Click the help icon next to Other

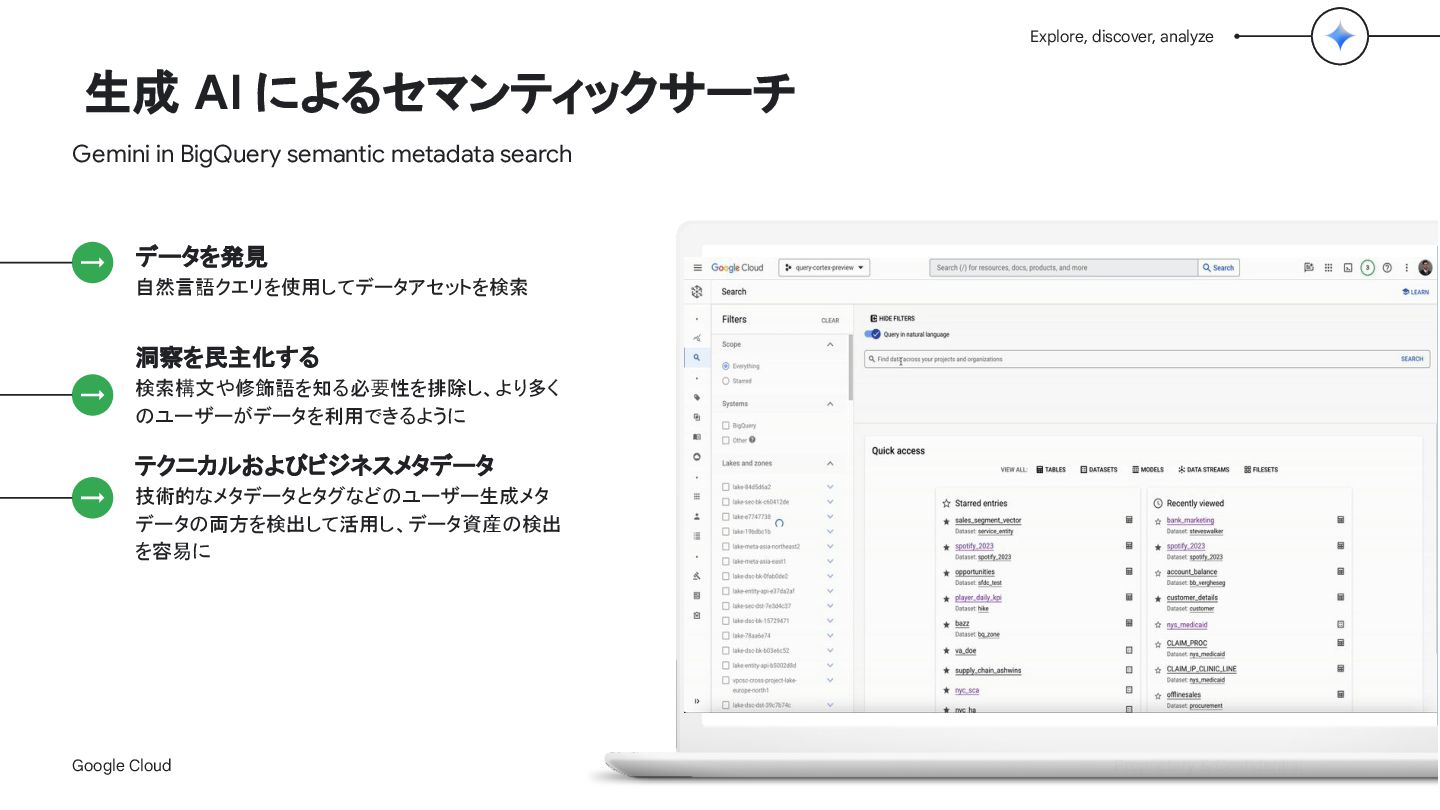coord(752,439)
